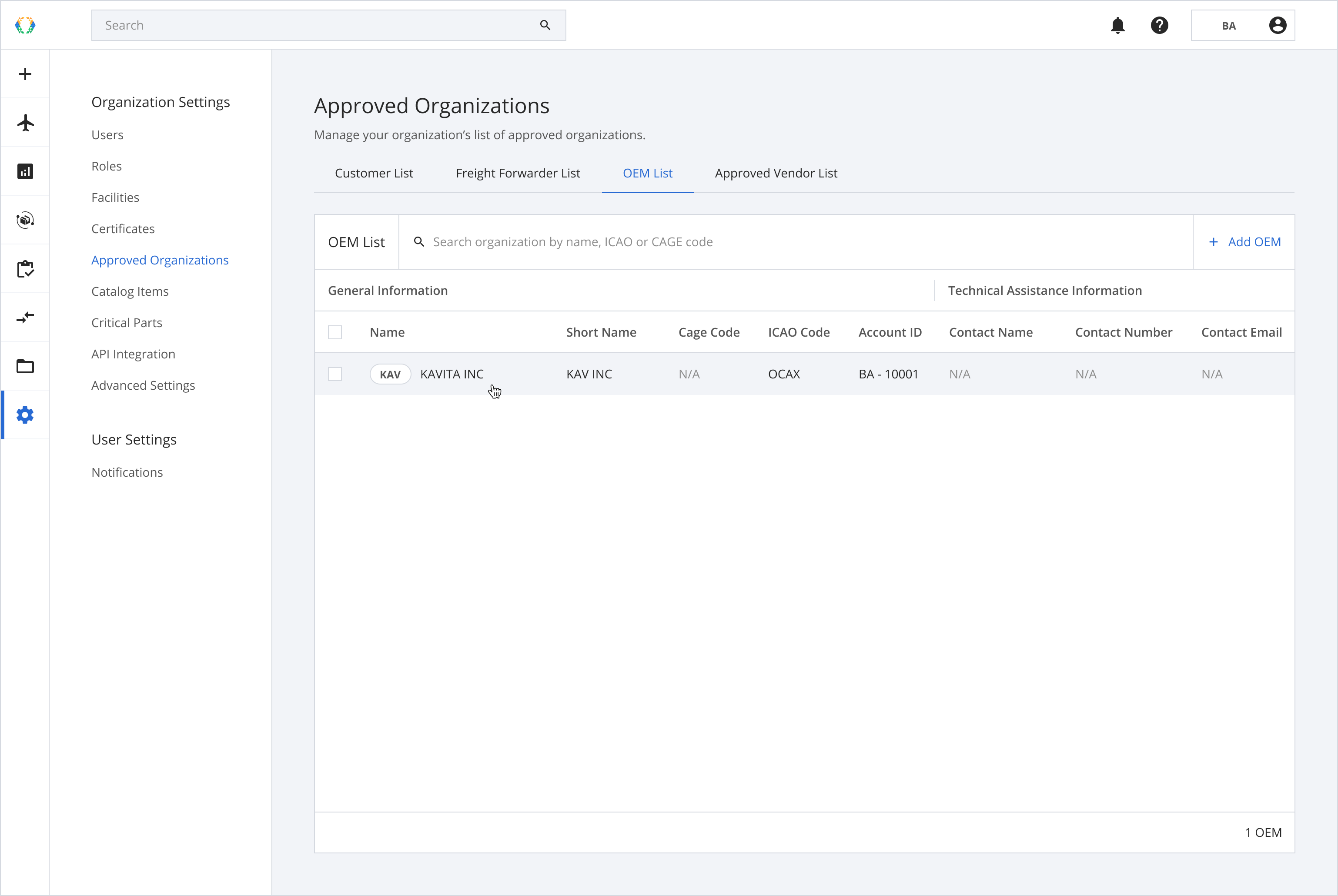Click the Add OEM button
Image resolution: width=1338 pixels, height=896 pixels.
(1244, 242)
